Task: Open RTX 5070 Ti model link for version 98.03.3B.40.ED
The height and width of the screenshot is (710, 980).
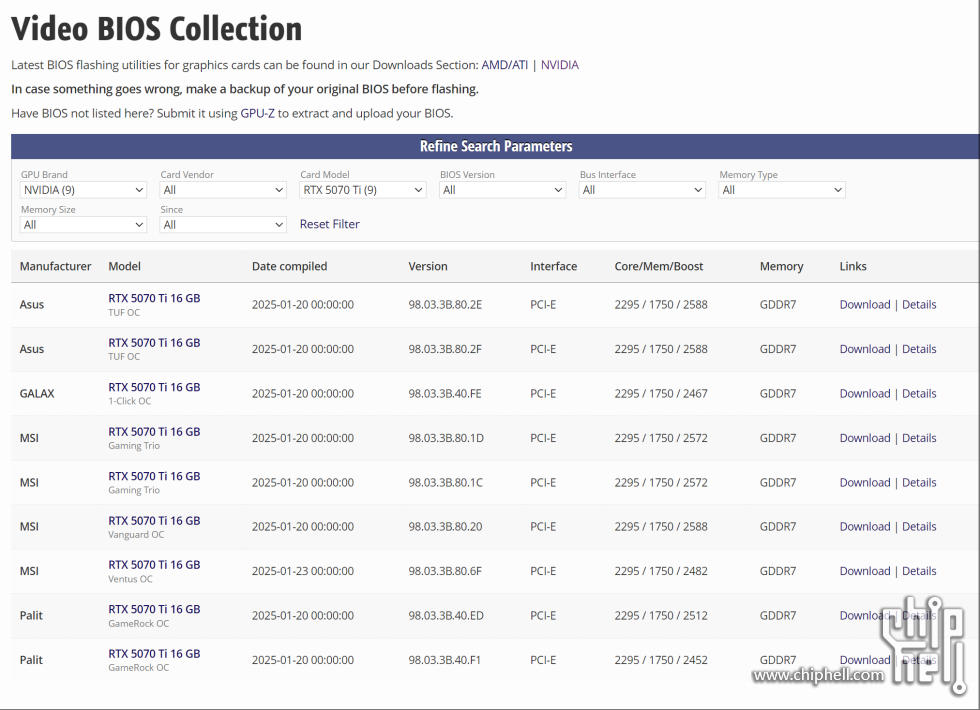Action: pyautogui.click(x=154, y=609)
